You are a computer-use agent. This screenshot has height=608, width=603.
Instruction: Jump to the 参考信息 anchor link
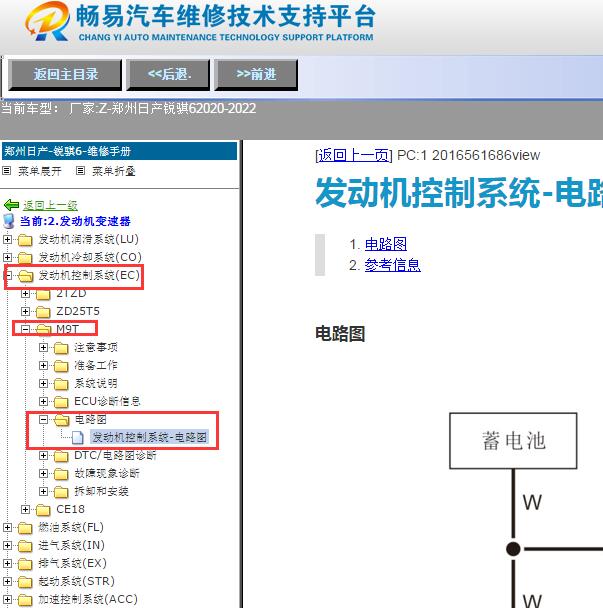(x=392, y=265)
